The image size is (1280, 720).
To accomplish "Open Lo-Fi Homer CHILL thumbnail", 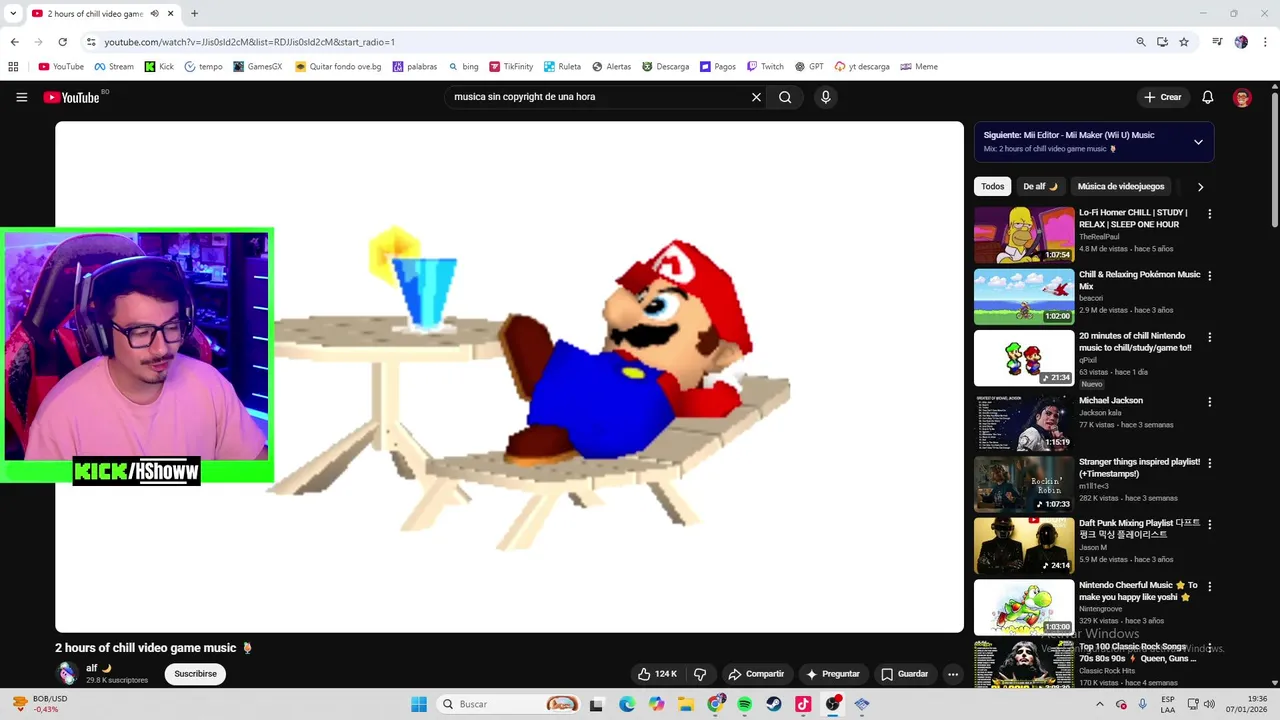I will click(x=1024, y=235).
